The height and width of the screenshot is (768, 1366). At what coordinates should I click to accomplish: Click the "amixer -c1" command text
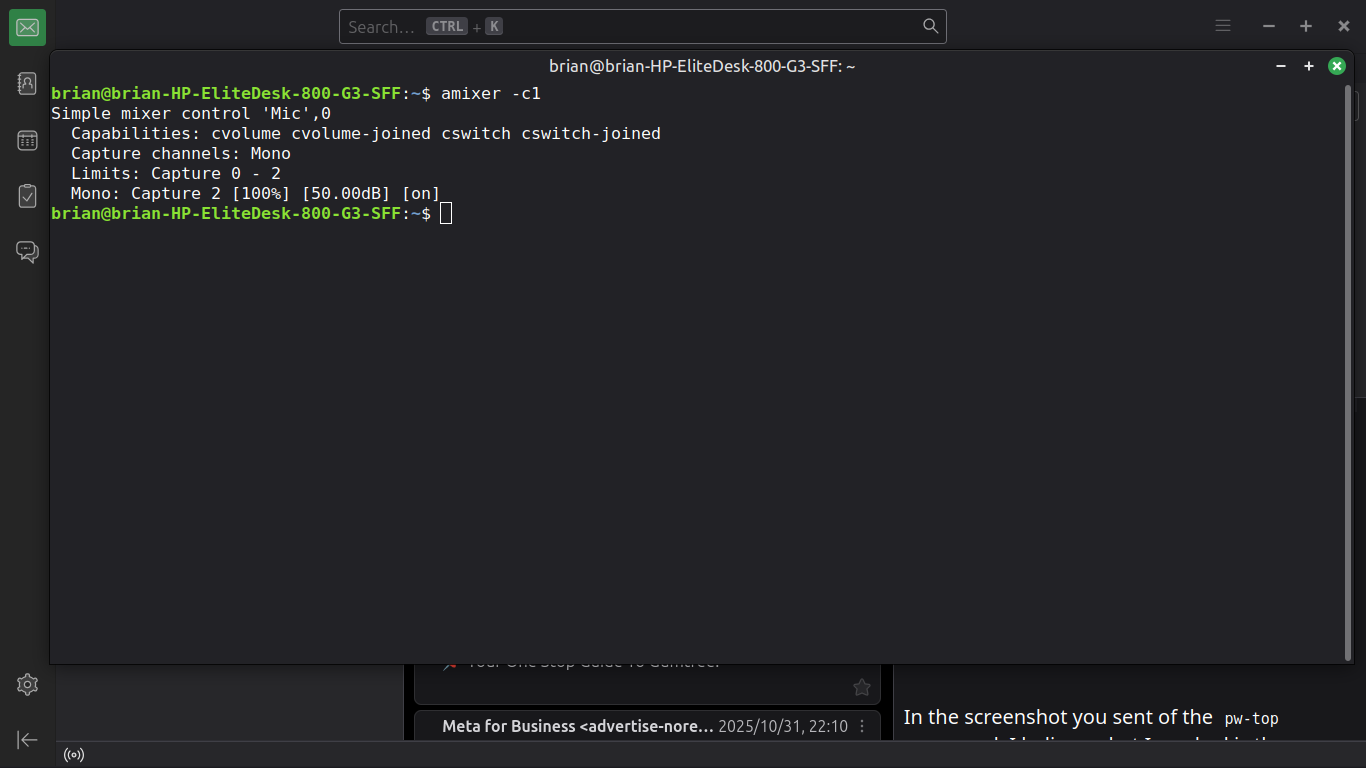pyautogui.click(x=491, y=93)
